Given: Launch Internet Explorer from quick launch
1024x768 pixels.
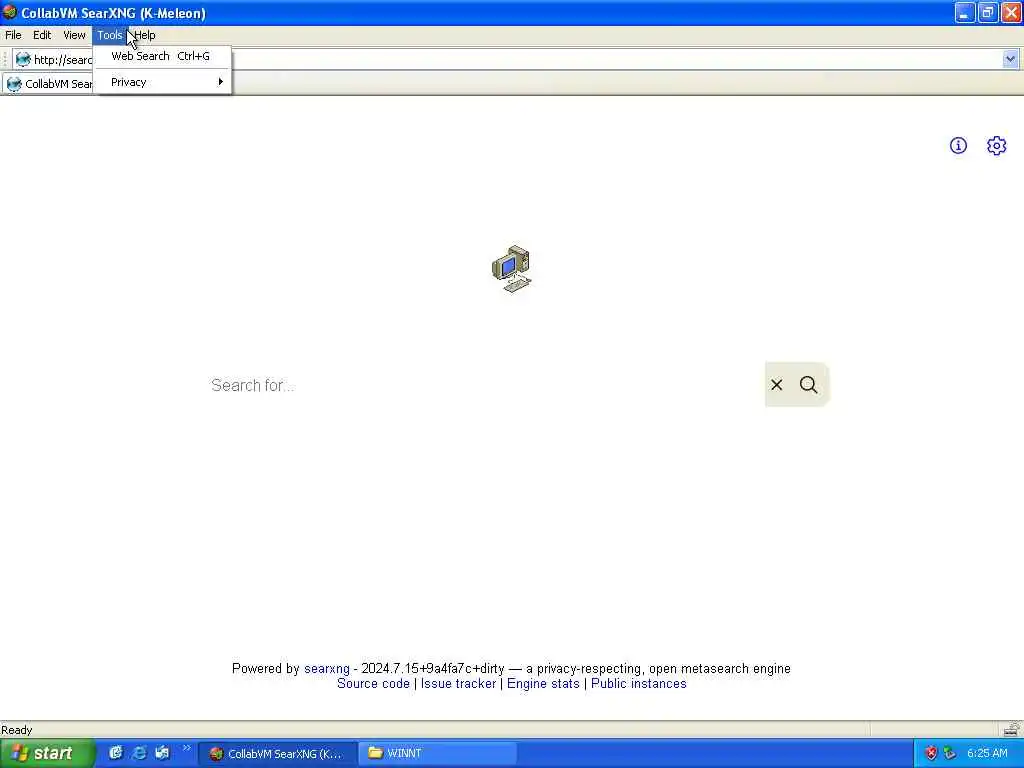Looking at the screenshot, I should pos(139,753).
